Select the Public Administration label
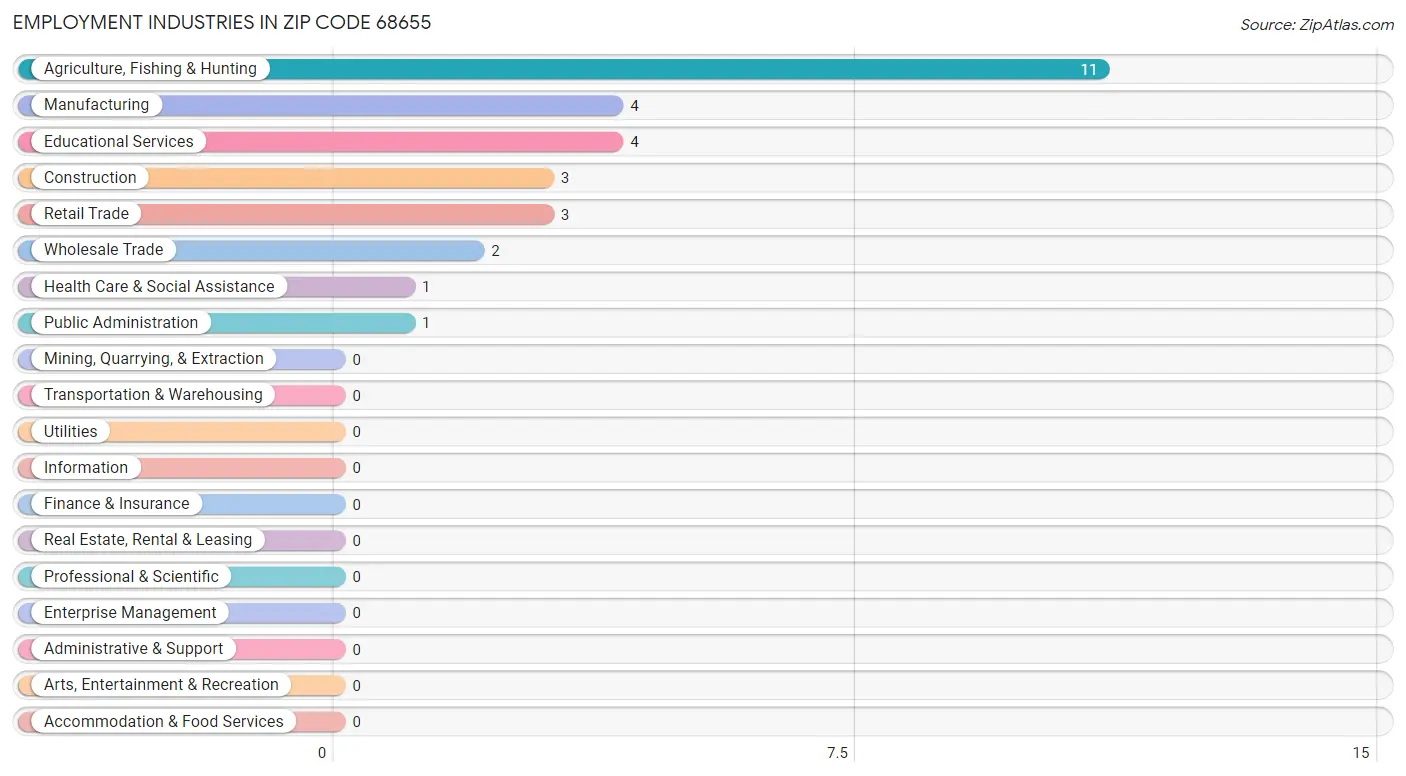Viewport: 1406px width, 776px height. (121, 322)
